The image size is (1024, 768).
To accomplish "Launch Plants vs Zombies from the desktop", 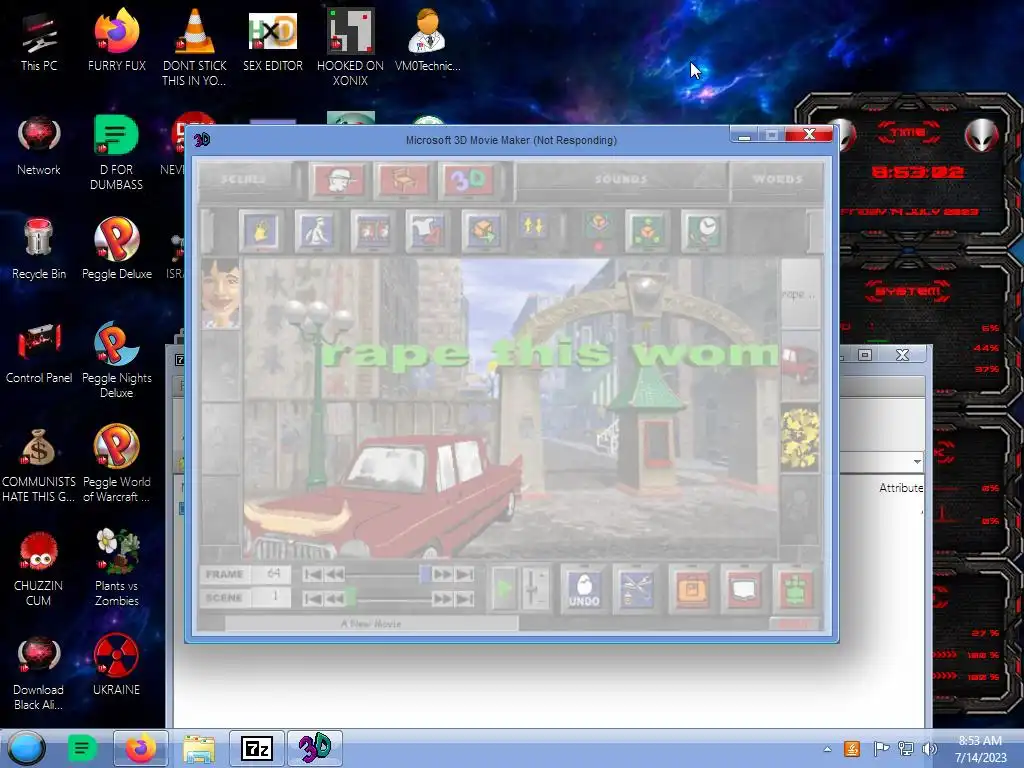I will [117, 568].
